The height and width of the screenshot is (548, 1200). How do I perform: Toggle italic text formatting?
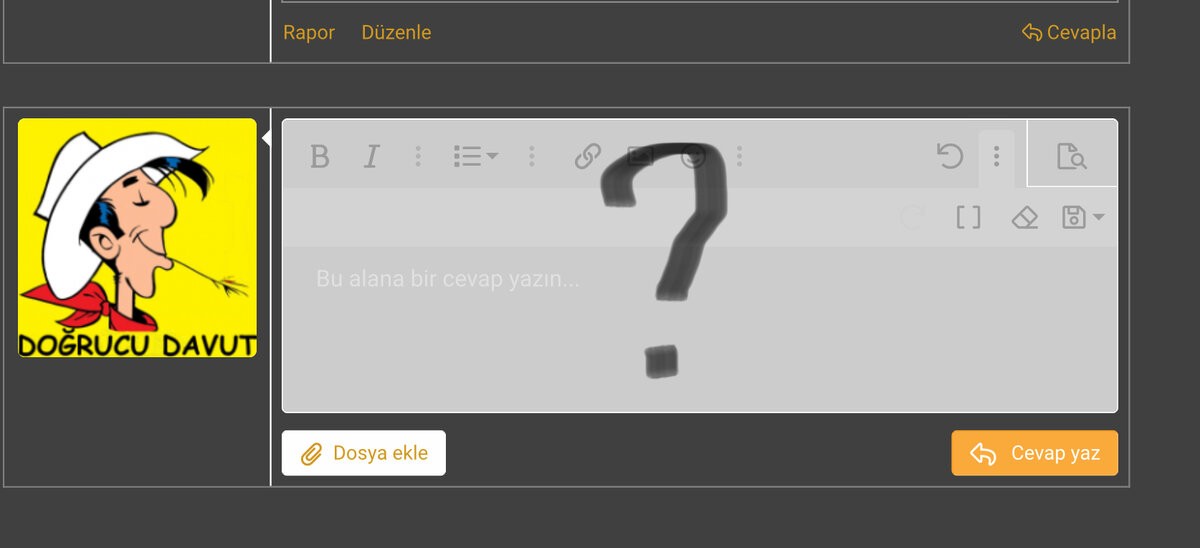tap(371, 156)
